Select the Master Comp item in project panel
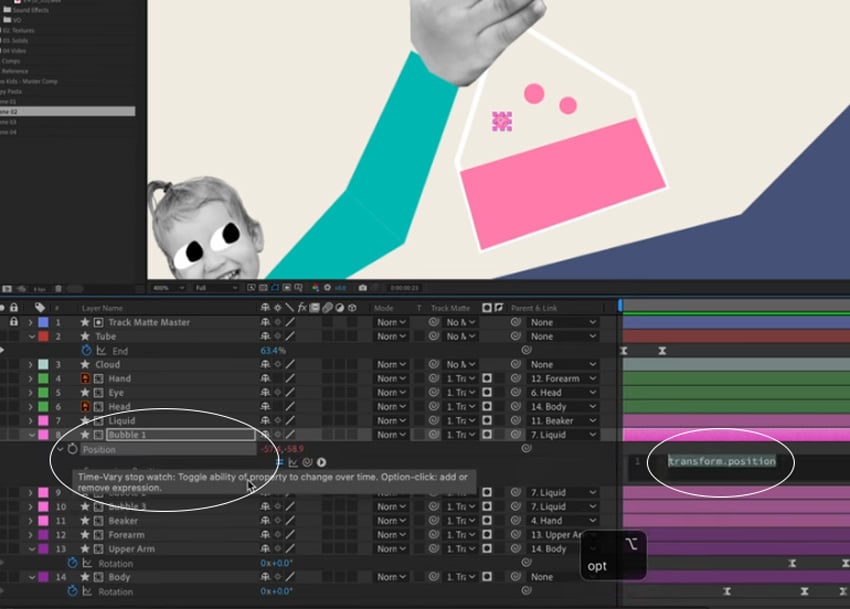This screenshot has height=609, width=850. 29,81
